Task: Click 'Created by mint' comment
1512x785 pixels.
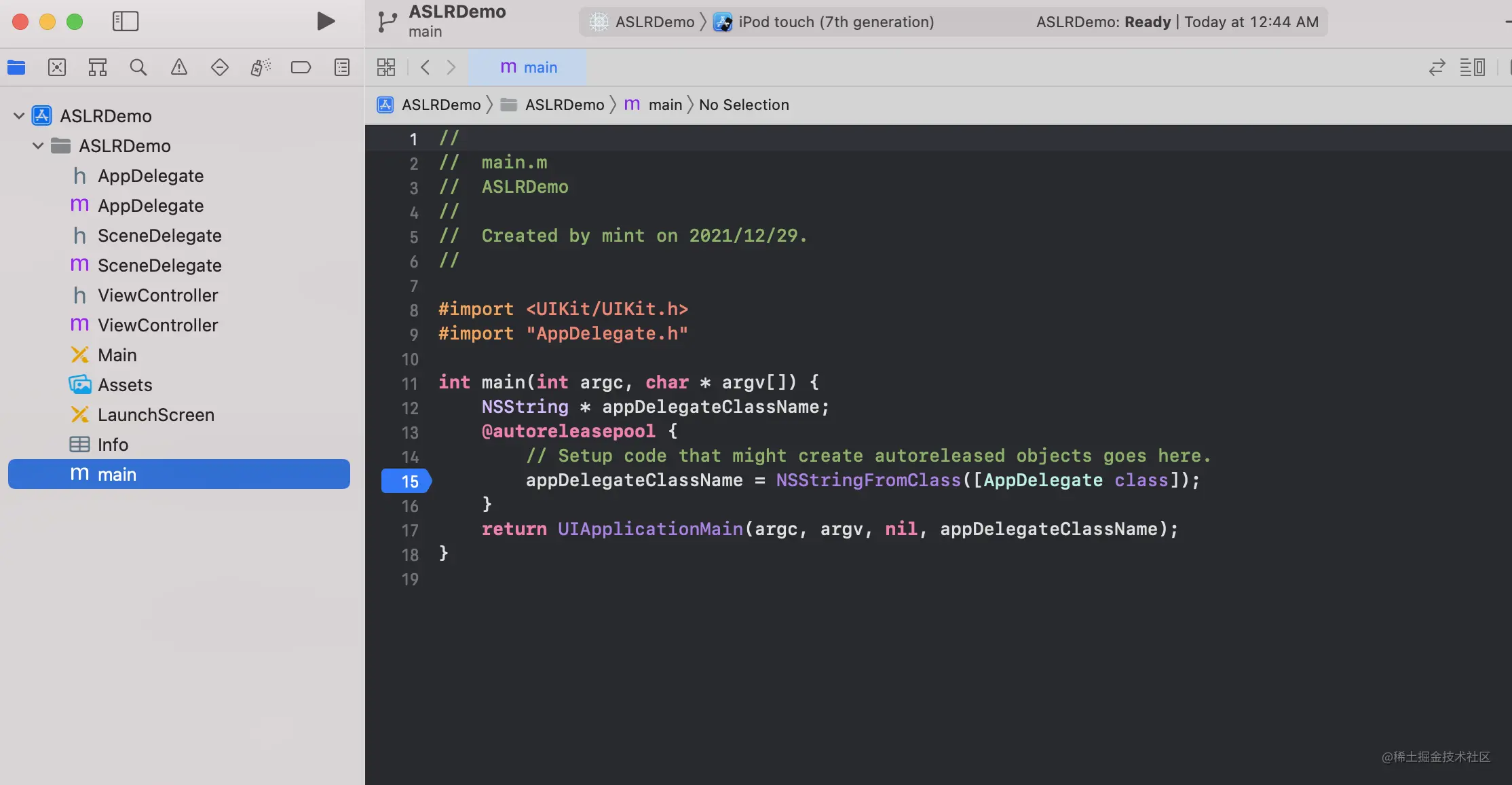Action: coord(645,236)
